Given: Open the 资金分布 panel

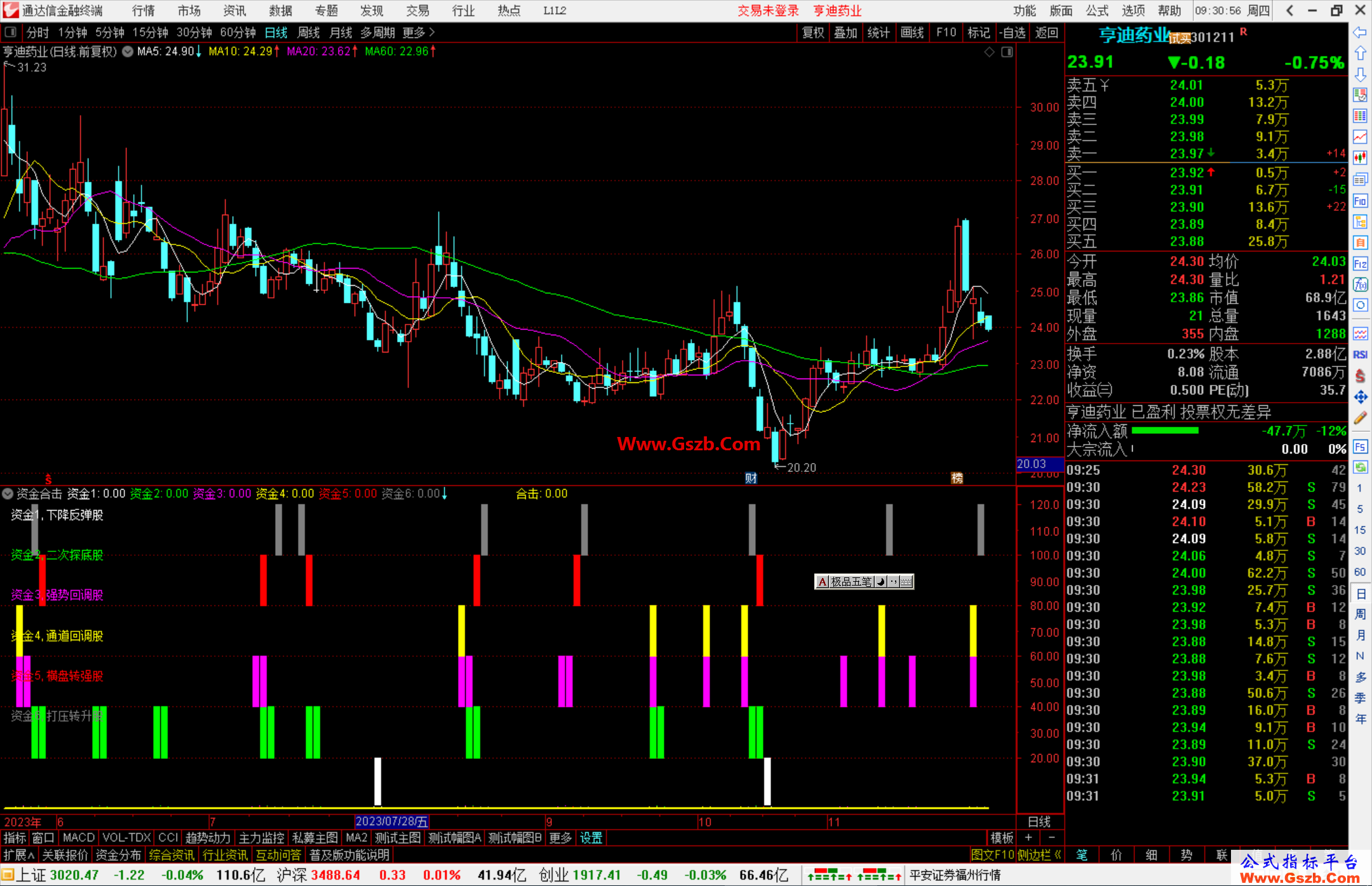Looking at the screenshot, I should [119, 856].
